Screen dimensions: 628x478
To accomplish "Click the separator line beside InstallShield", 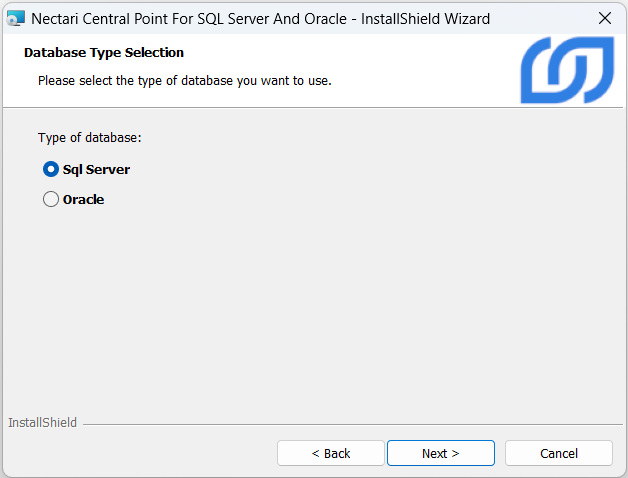I will coord(350,424).
